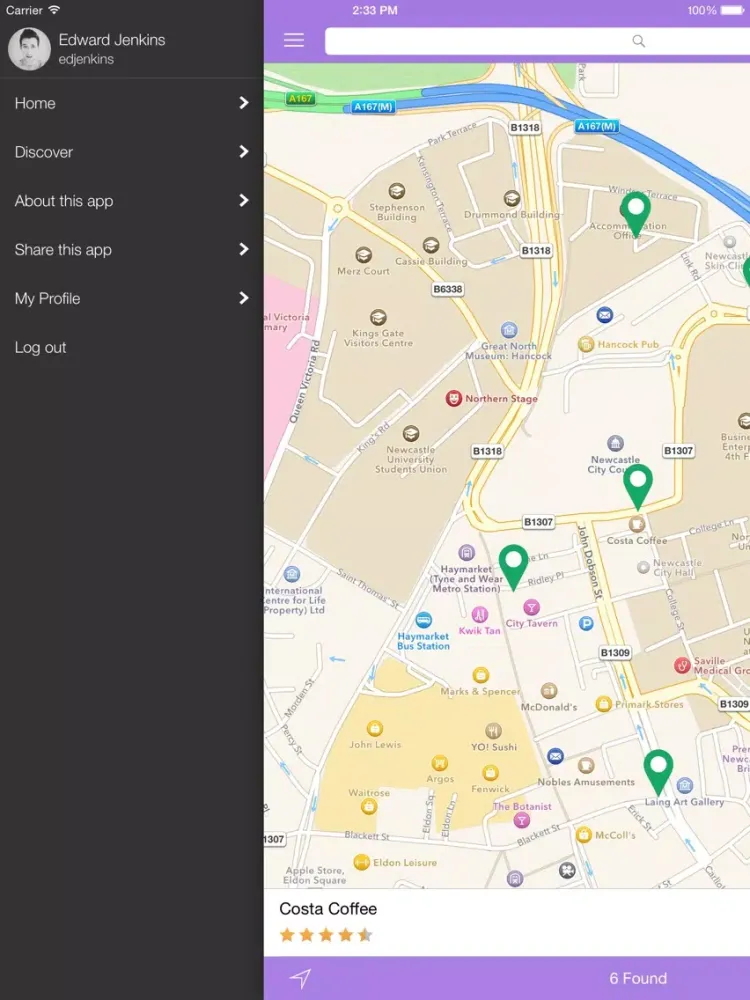Open the Costa Coffee result card
Image resolution: width=750 pixels, height=1000 pixels.
[x=507, y=922]
